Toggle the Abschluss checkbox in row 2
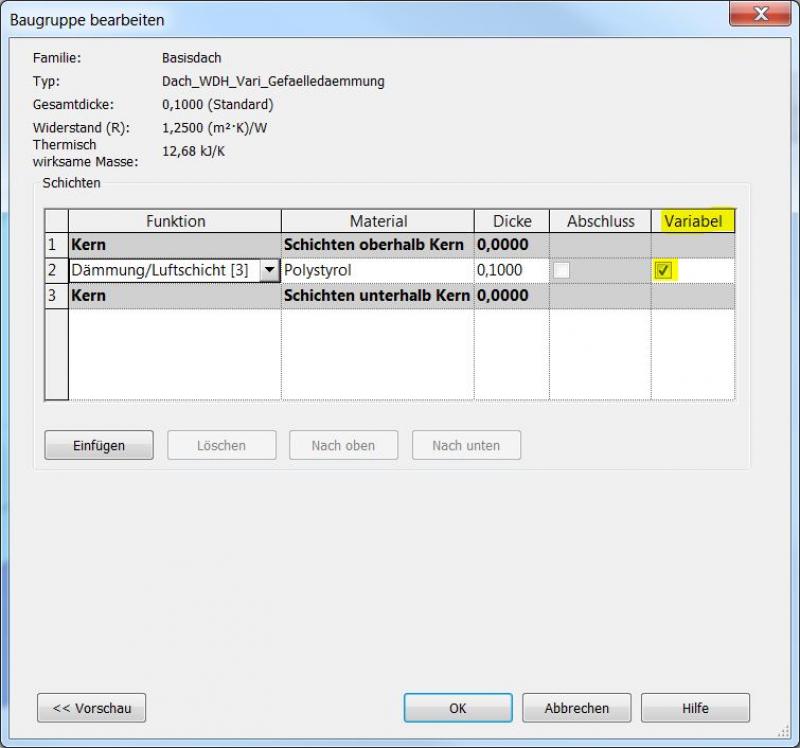Image resolution: width=800 pixels, height=748 pixels. tap(561, 270)
